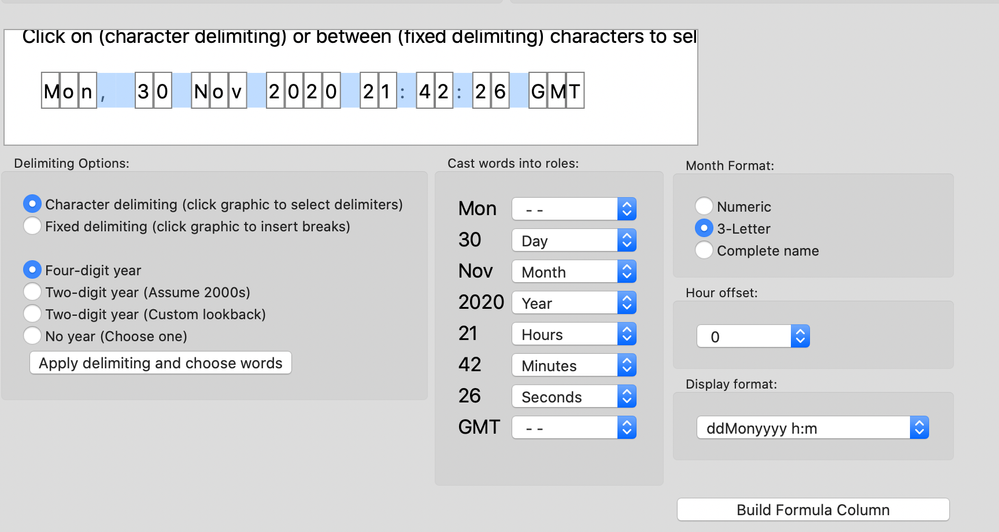Click the letter G in GMT graphic
999x532 pixels.
coord(538,92)
